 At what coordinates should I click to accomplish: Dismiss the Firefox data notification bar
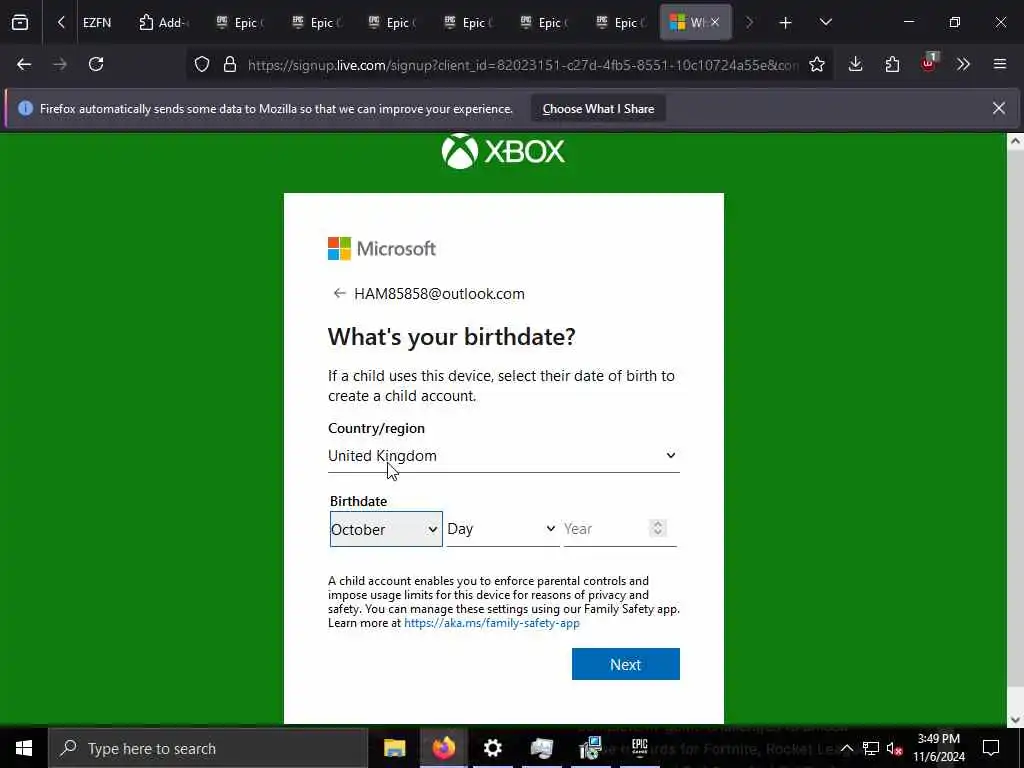[999, 108]
